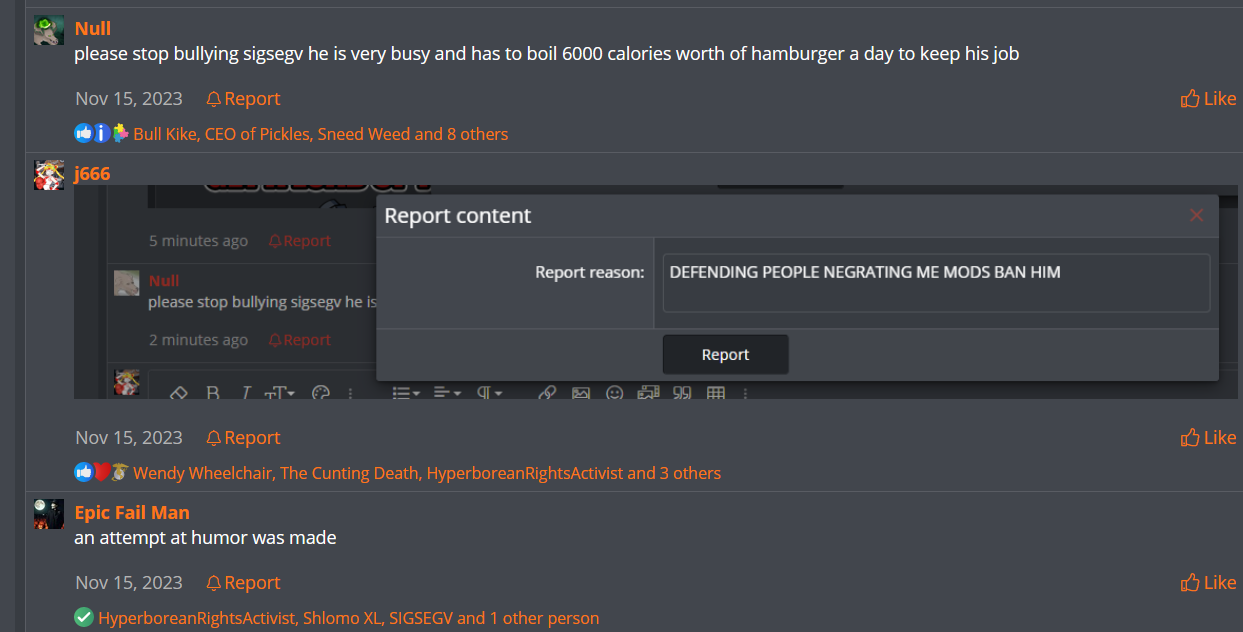The image size is (1243, 632).
Task: Open Epic Fail Man's avatar
Action: (x=48, y=514)
